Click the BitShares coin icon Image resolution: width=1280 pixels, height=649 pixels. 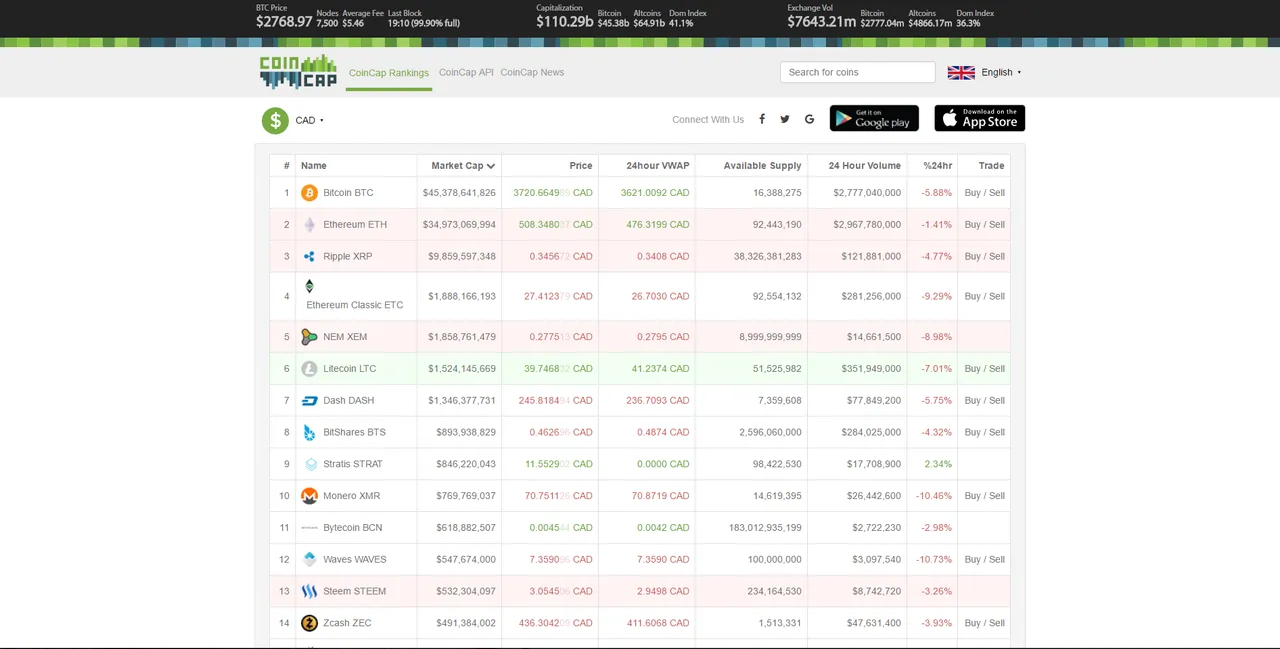point(309,433)
